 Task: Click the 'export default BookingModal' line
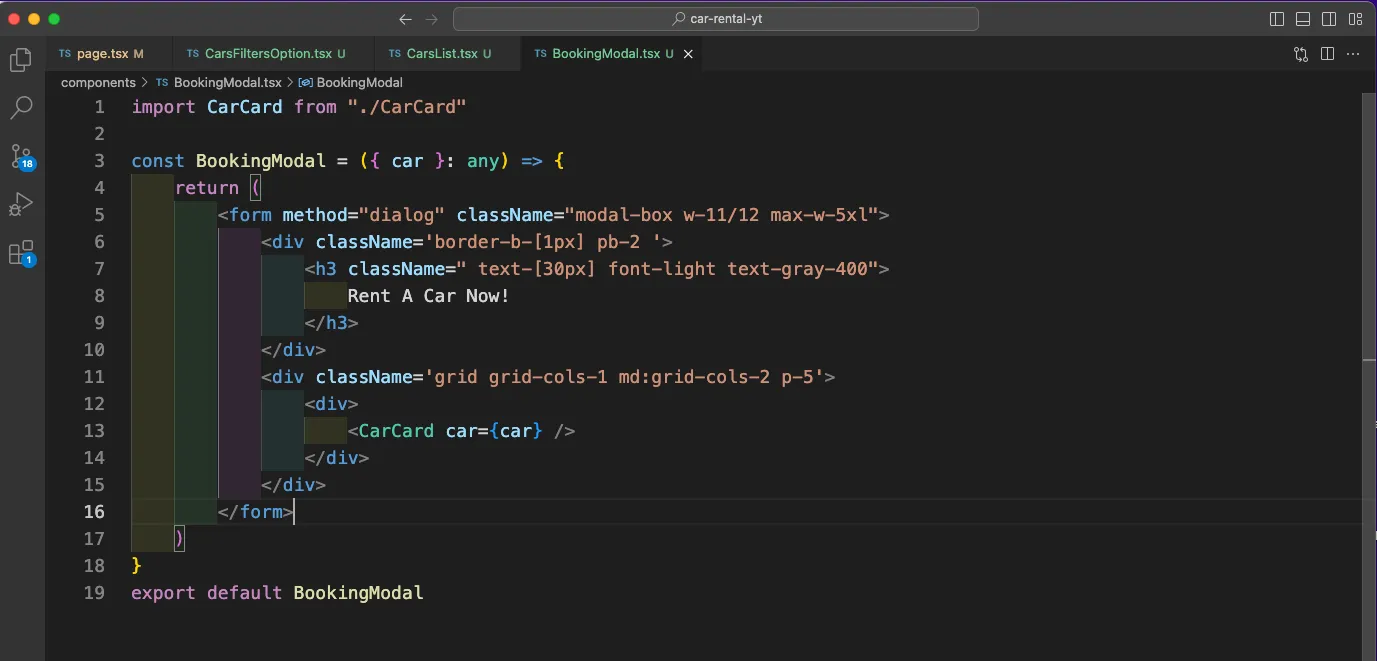click(277, 593)
